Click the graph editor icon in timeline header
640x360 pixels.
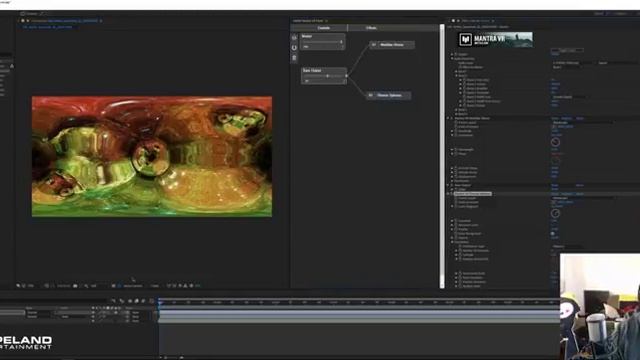tap(151, 301)
